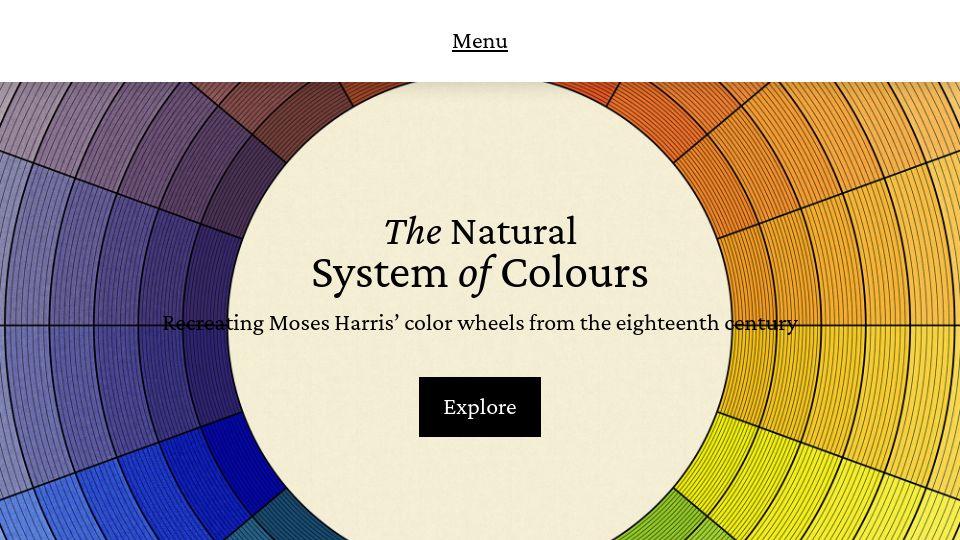Open the Menu link at the top
Image resolution: width=960 pixels, height=540 pixels.
(479, 41)
